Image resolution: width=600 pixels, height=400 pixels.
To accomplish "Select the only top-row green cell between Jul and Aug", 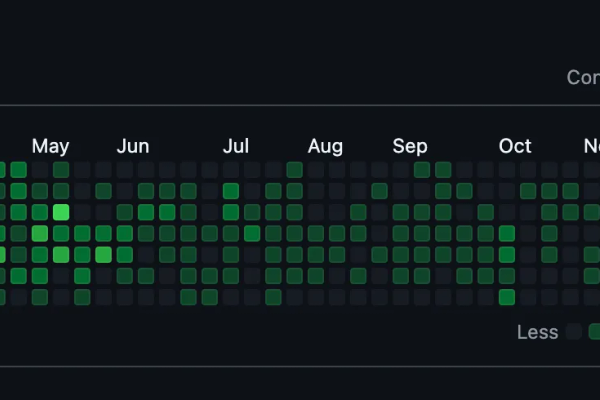I will pyautogui.click(x=295, y=170).
